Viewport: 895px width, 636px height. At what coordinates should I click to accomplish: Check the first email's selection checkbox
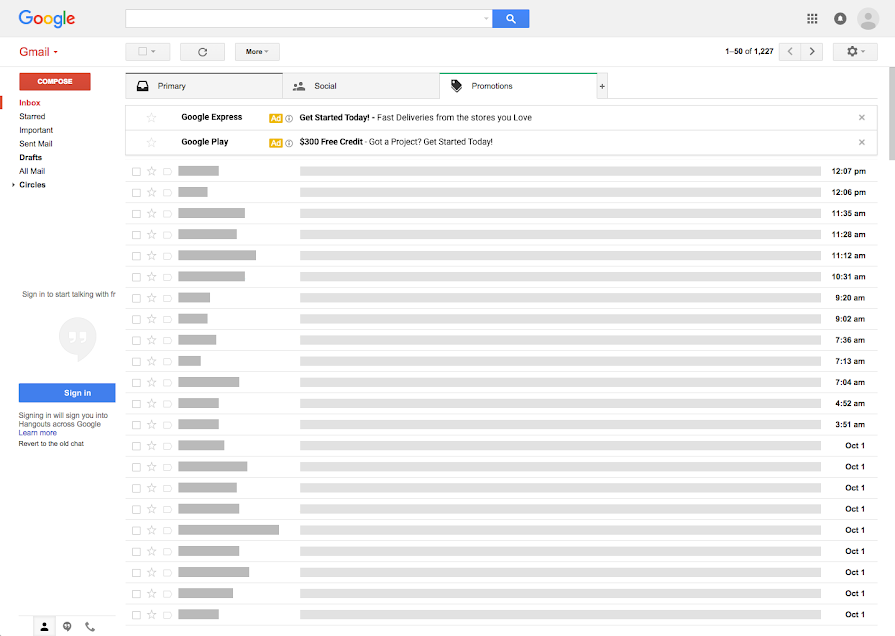tap(135, 171)
